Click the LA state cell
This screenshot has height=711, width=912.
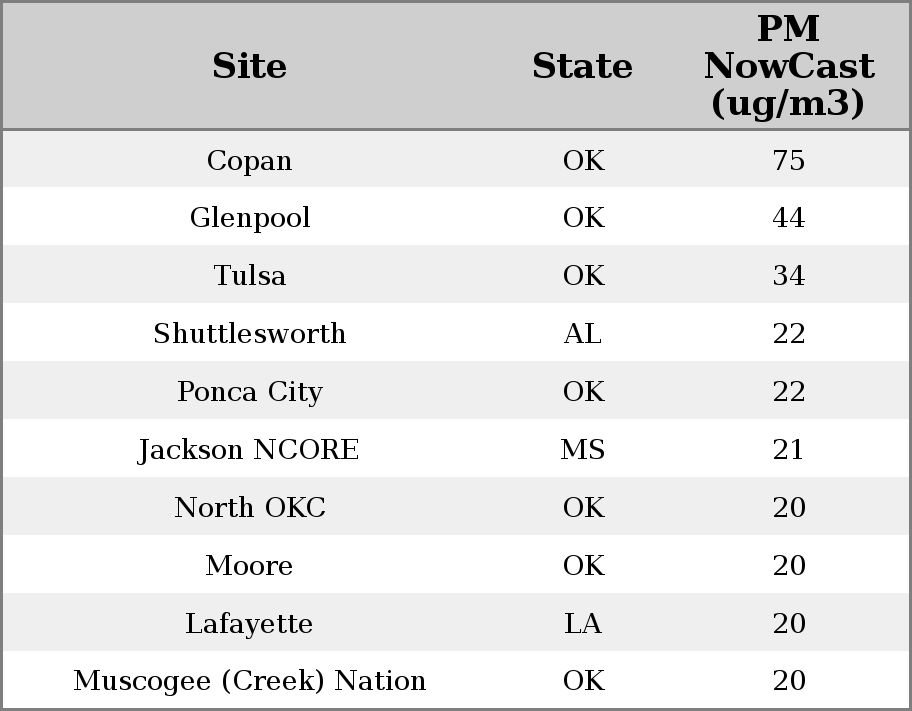click(582, 623)
